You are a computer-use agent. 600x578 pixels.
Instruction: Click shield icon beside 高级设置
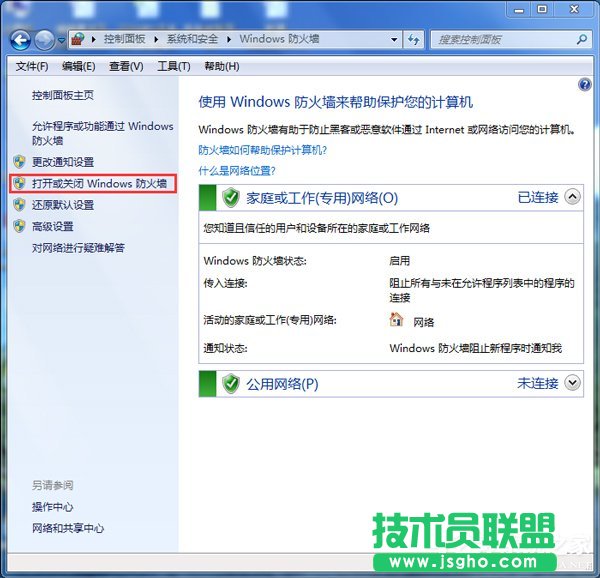19,226
